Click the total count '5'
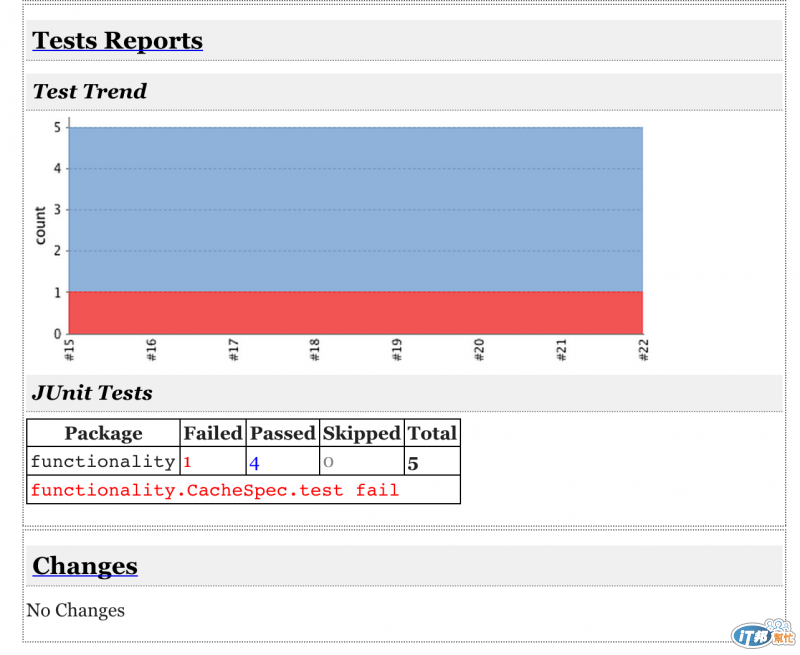The width and height of the screenshot is (800, 655). point(413,464)
